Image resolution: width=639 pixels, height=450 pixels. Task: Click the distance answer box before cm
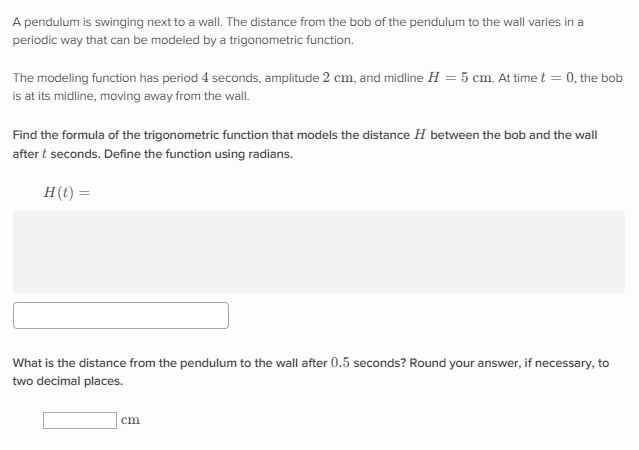pos(79,420)
